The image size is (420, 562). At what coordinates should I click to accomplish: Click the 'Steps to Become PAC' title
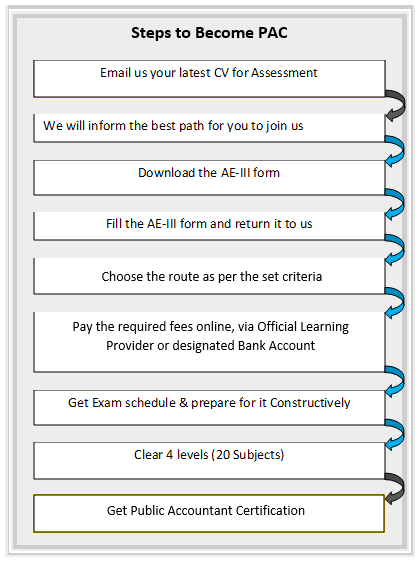209,33
